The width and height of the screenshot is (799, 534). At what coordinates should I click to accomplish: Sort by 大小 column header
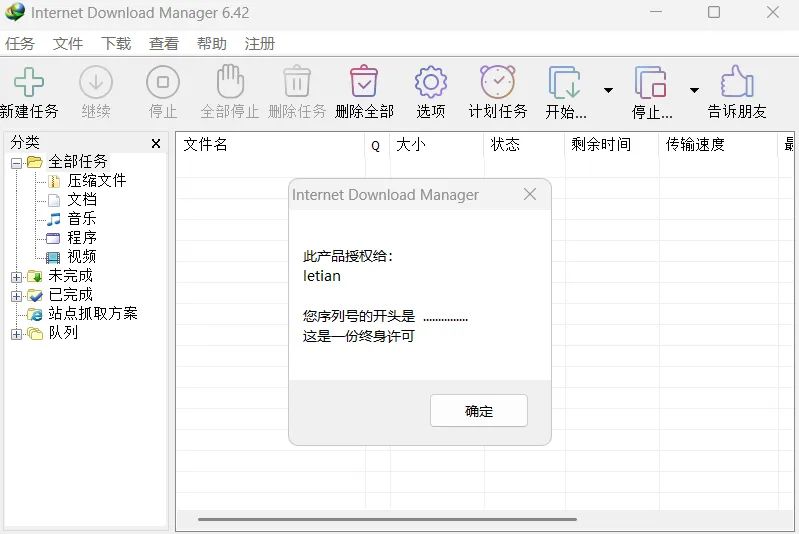pos(437,145)
